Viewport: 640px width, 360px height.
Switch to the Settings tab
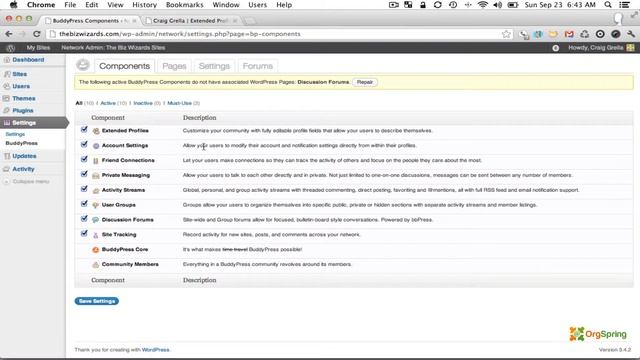[x=214, y=66]
